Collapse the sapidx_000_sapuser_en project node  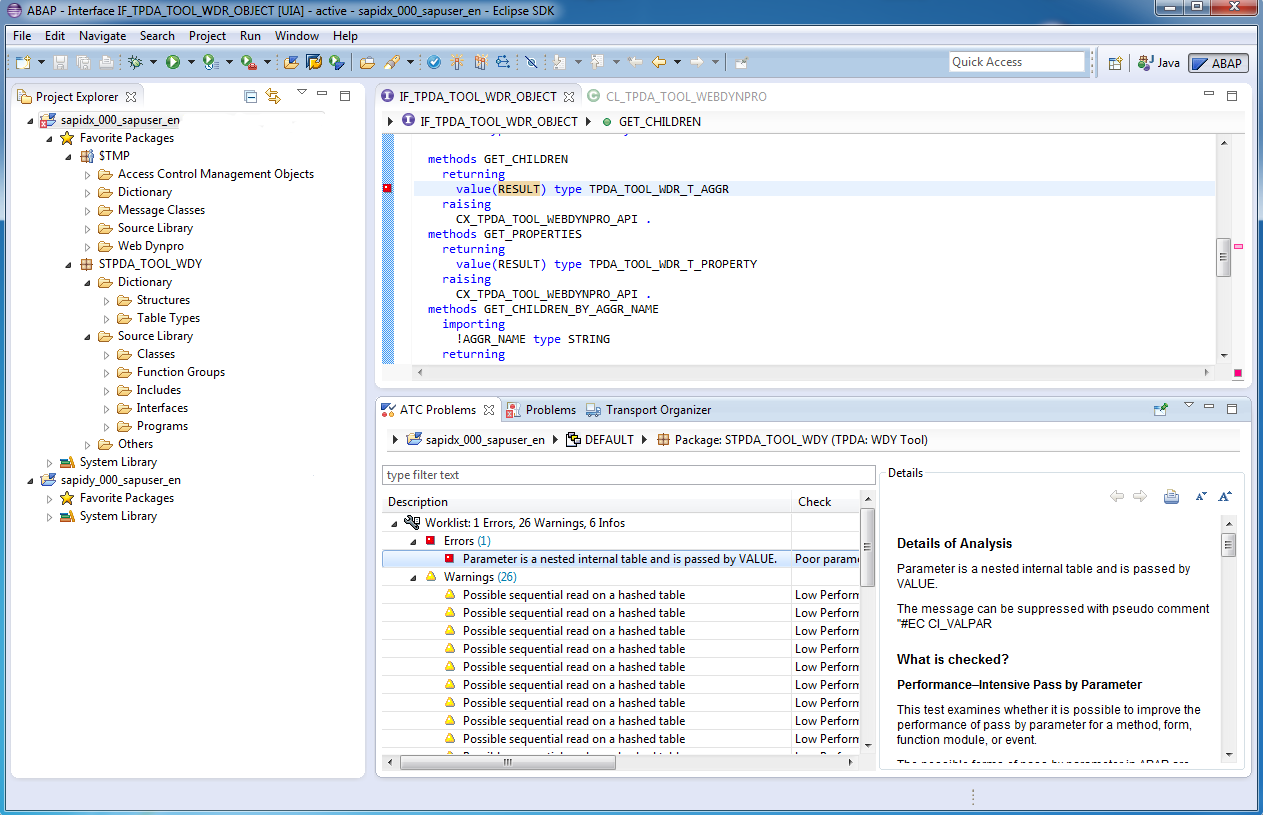point(31,120)
